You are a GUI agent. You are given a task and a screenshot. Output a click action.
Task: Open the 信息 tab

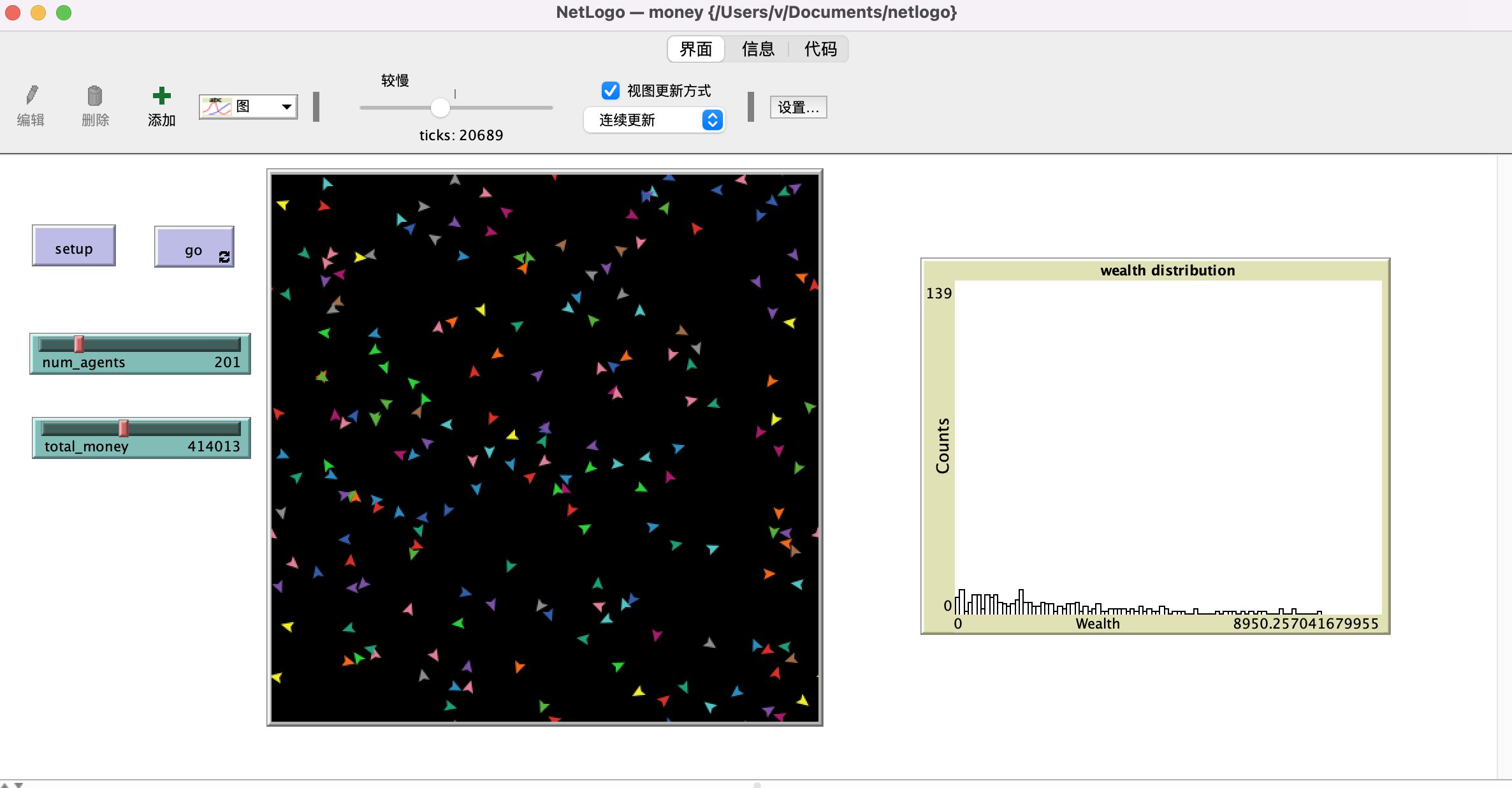coord(758,48)
